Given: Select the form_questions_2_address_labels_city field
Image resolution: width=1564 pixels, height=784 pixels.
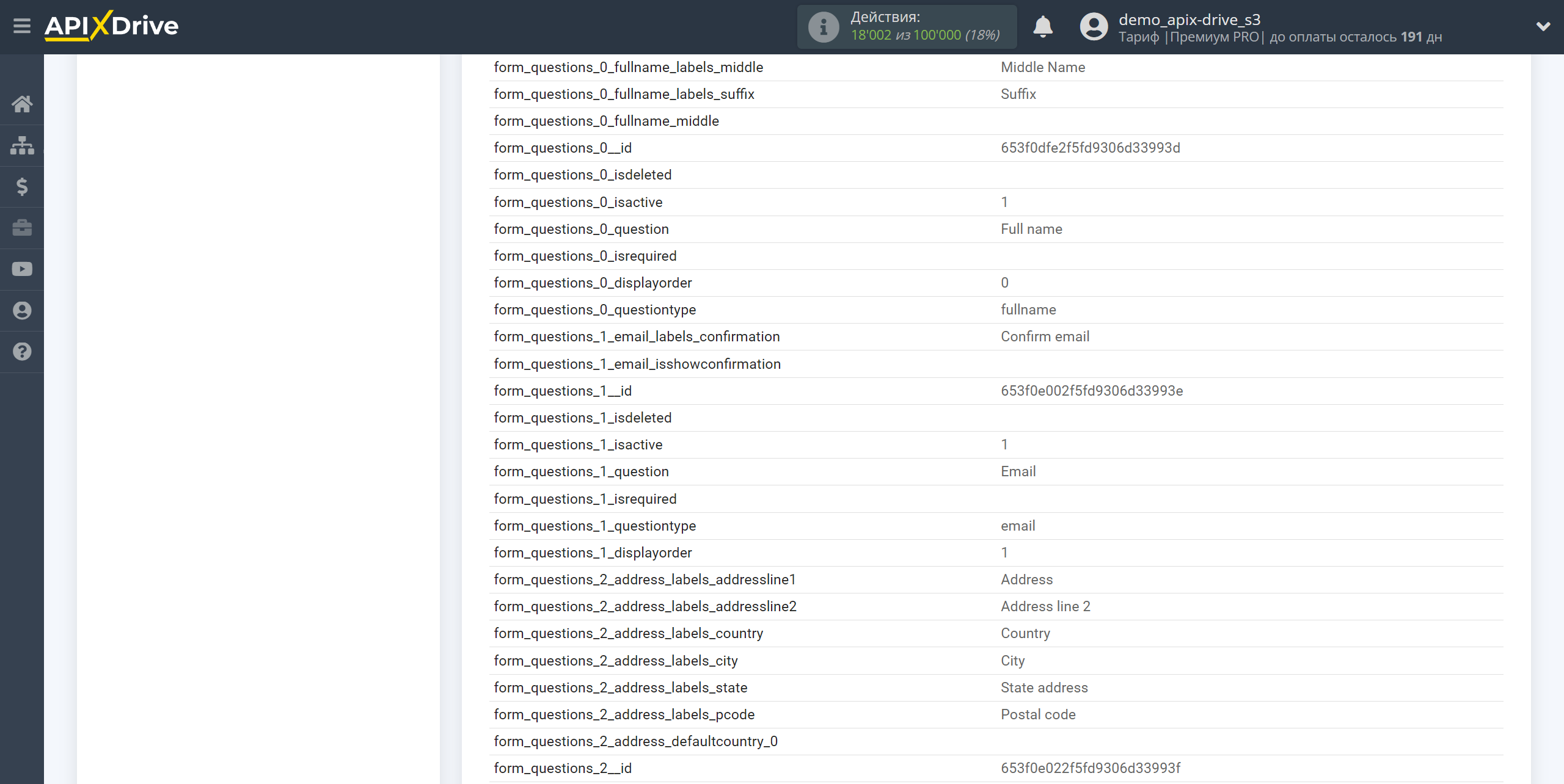Looking at the screenshot, I should tap(616, 661).
